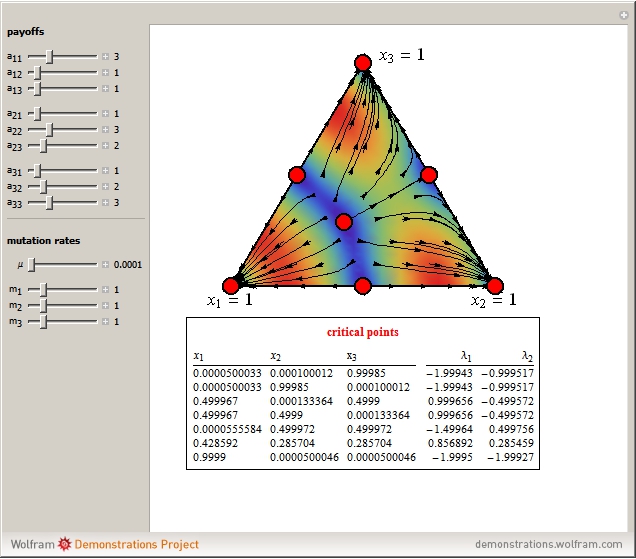Image resolution: width=636 pixels, height=559 pixels.
Task: Expand the a33 slider plus control
Action: point(105,202)
